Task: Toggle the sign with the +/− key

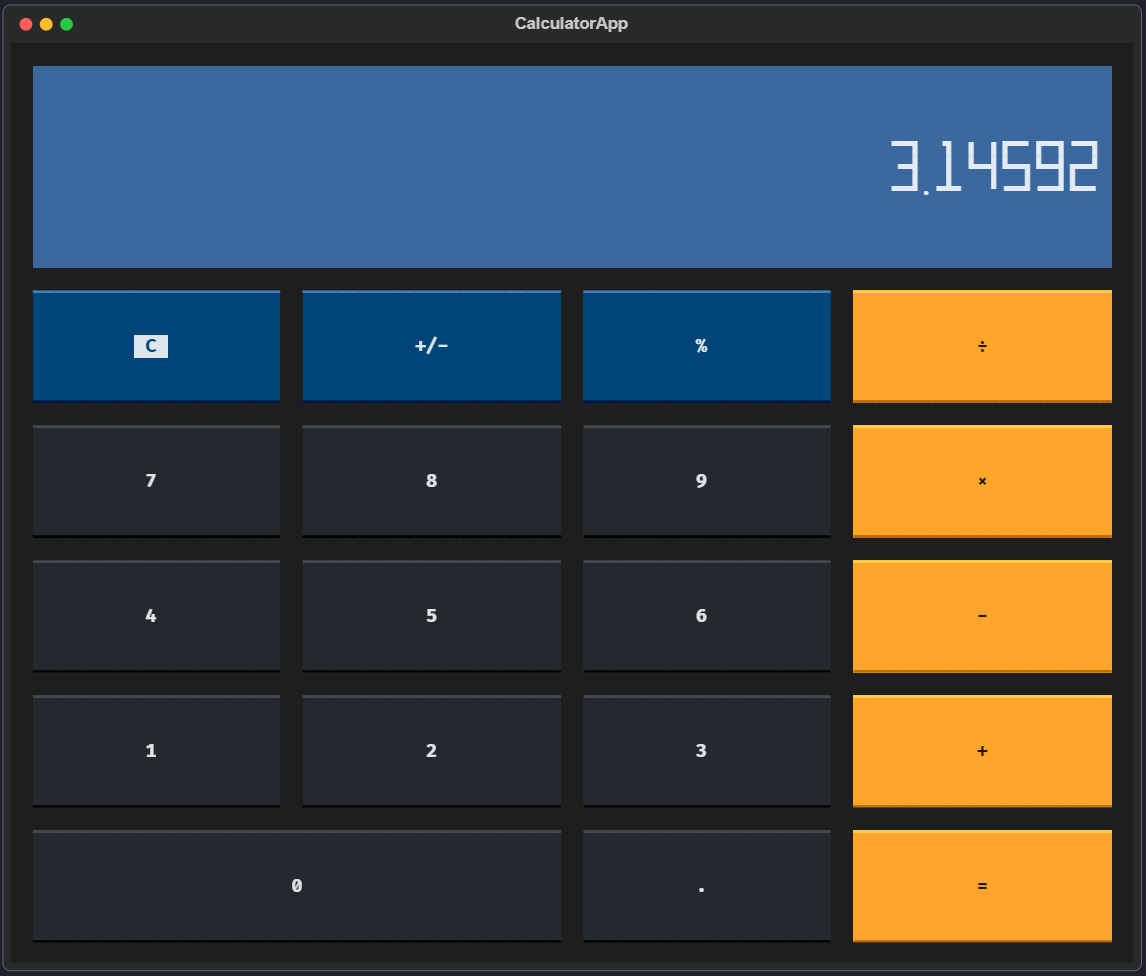Action: click(x=431, y=345)
